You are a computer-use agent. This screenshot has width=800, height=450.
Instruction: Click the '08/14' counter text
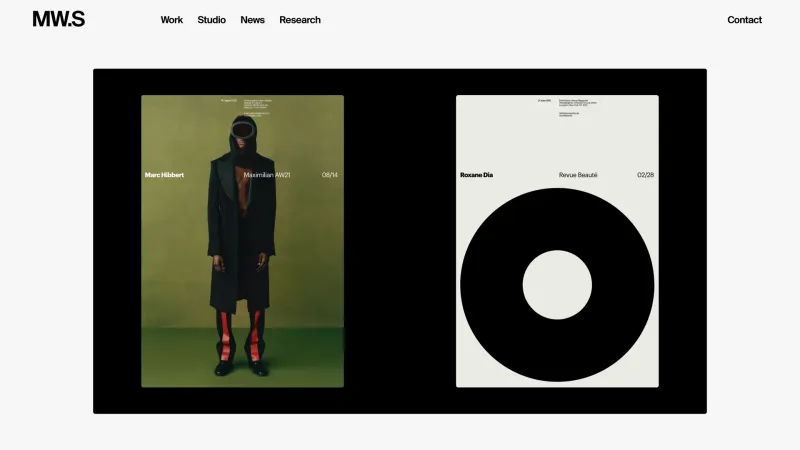click(330, 175)
